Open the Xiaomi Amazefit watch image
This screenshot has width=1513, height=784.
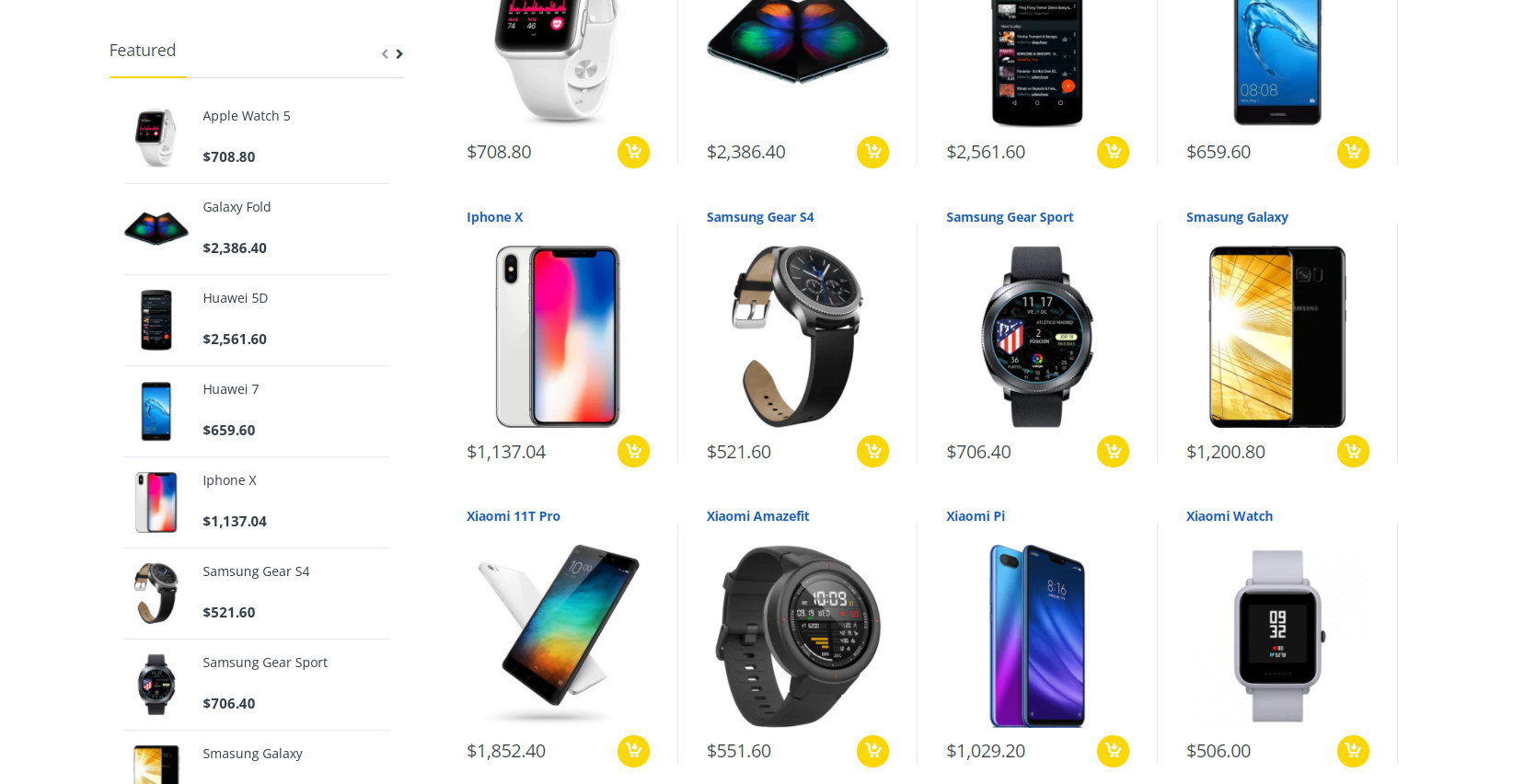[x=797, y=636]
